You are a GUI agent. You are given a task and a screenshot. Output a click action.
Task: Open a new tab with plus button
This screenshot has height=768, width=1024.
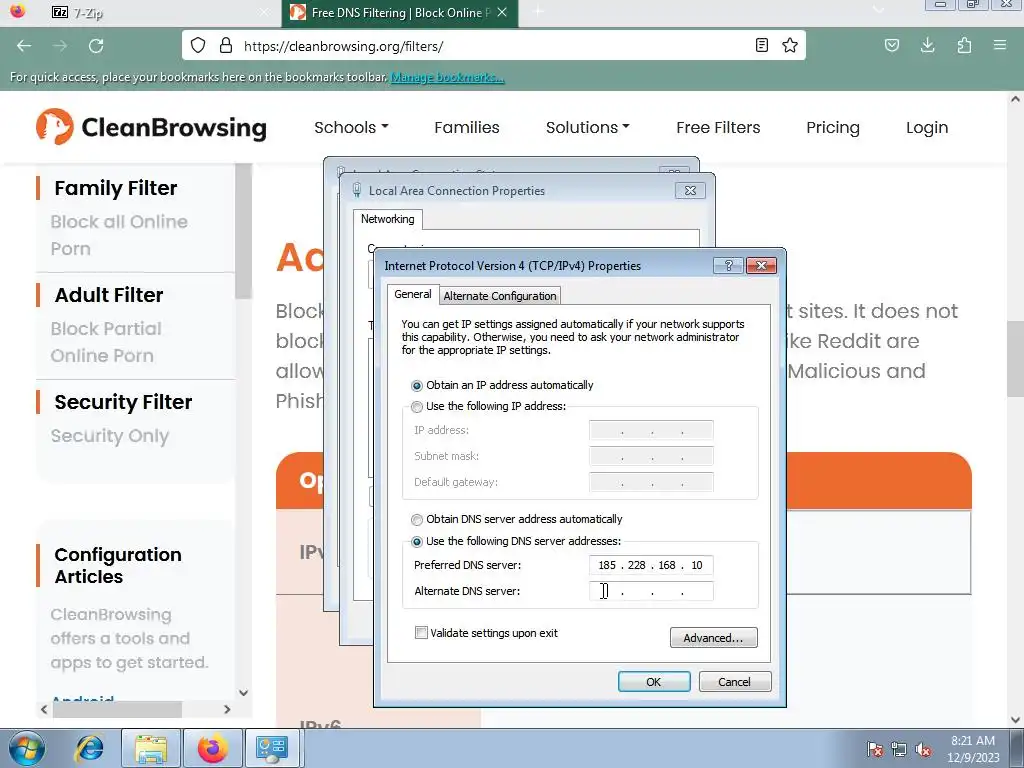coord(538,12)
